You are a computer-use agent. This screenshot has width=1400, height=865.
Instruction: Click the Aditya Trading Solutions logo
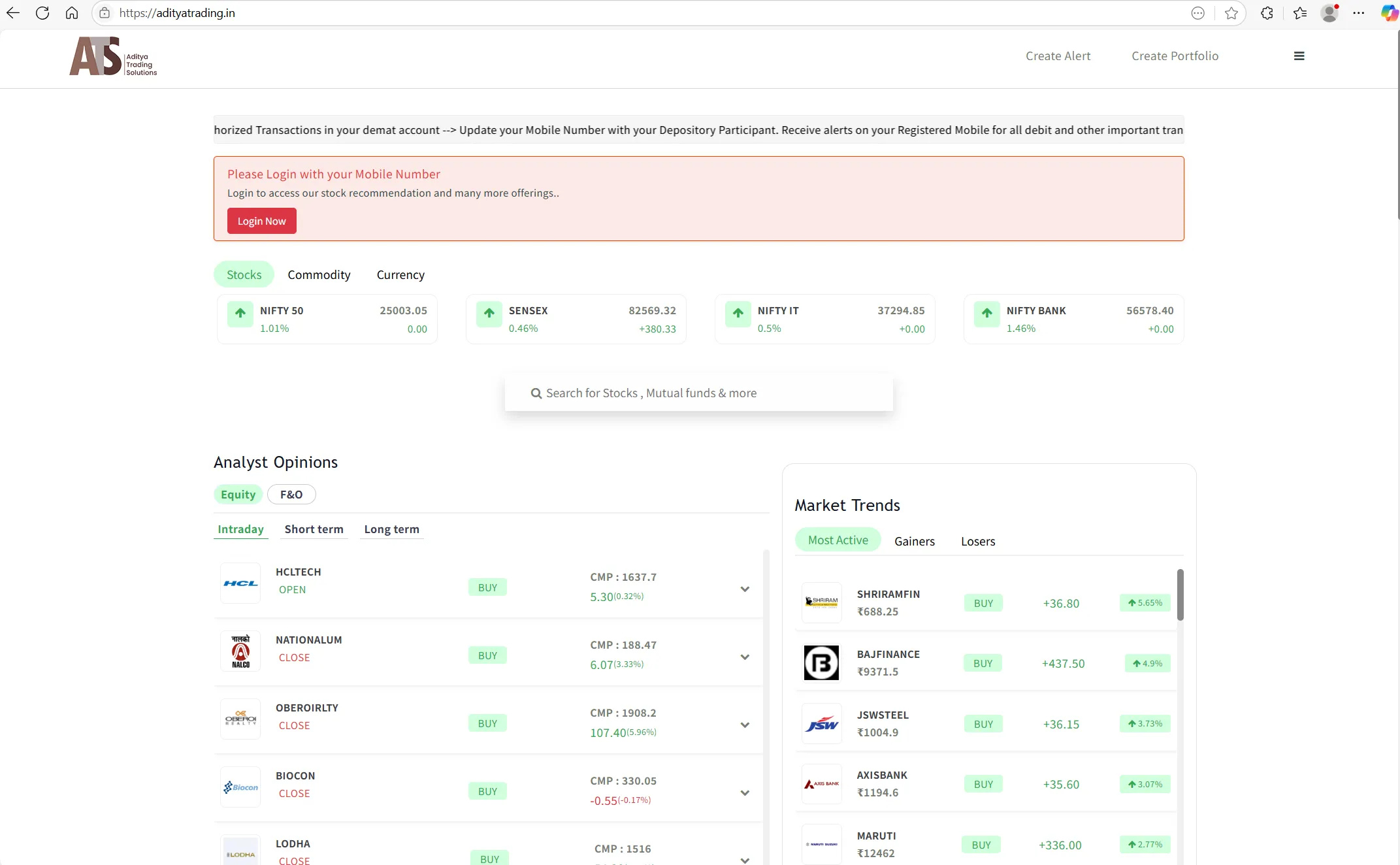point(113,56)
